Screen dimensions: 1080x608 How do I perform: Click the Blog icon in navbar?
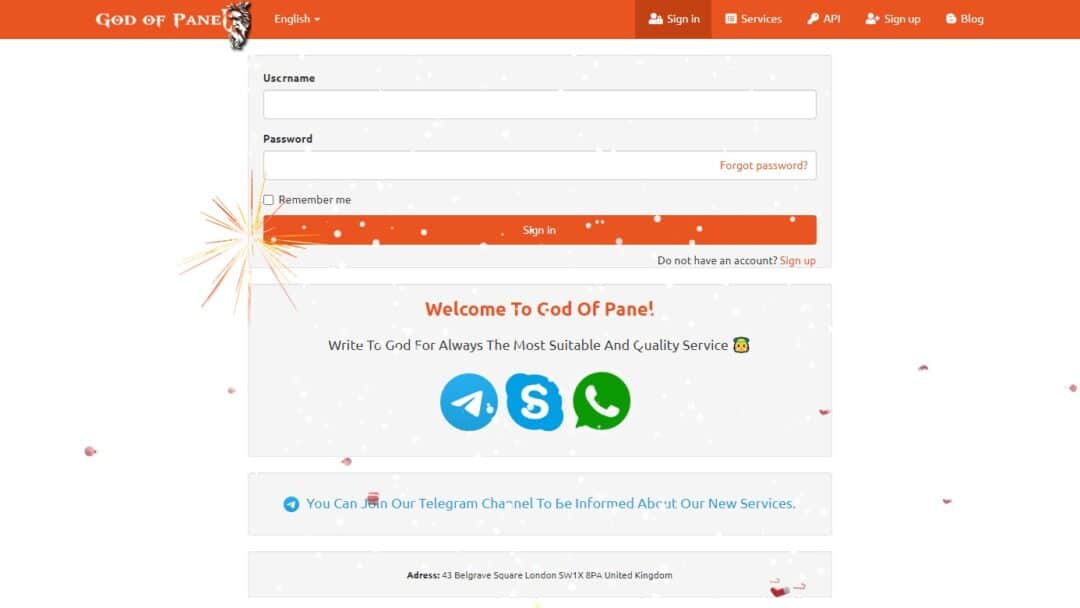tap(951, 19)
